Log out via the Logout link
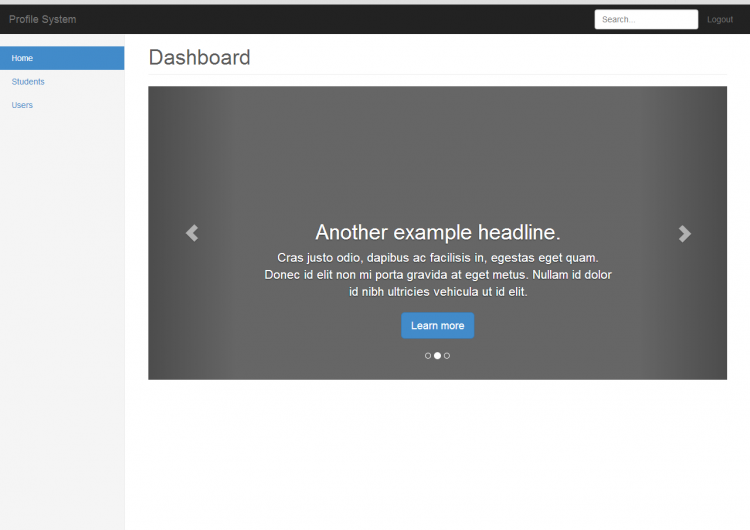Screen dimensions: 750x530 point(720,19)
